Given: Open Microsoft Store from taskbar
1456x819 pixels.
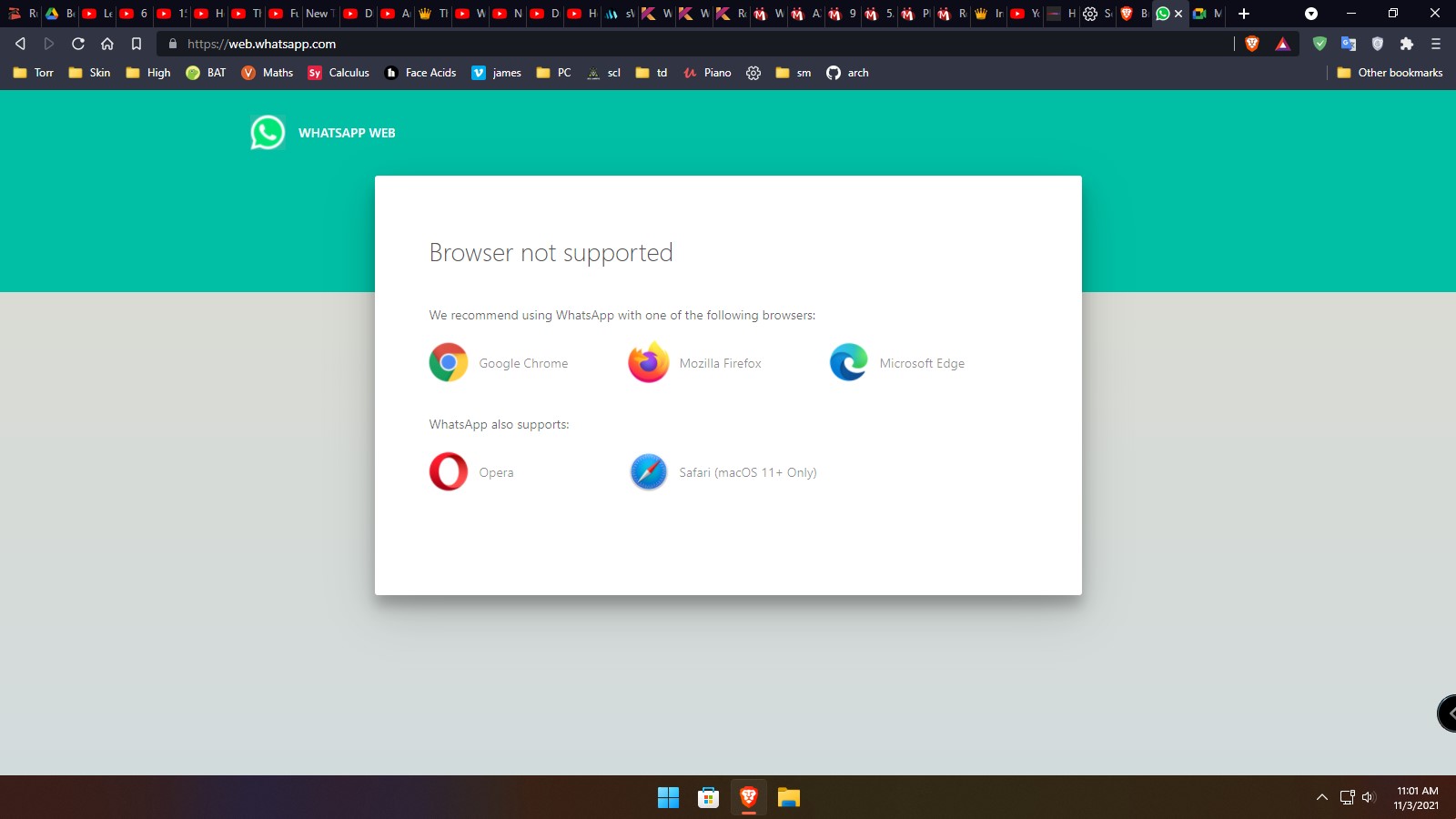Looking at the screenshot, I should point(708,798).
